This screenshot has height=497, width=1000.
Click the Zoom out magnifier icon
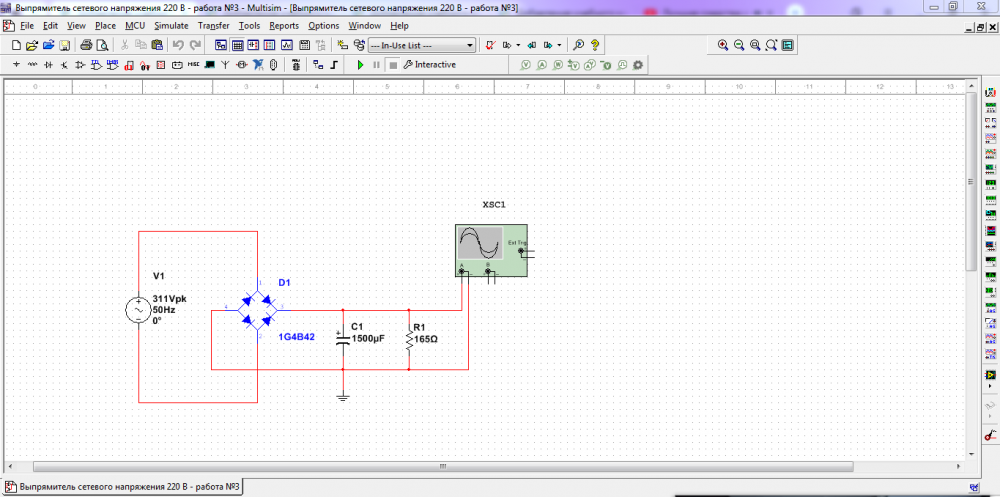(739, 45)
